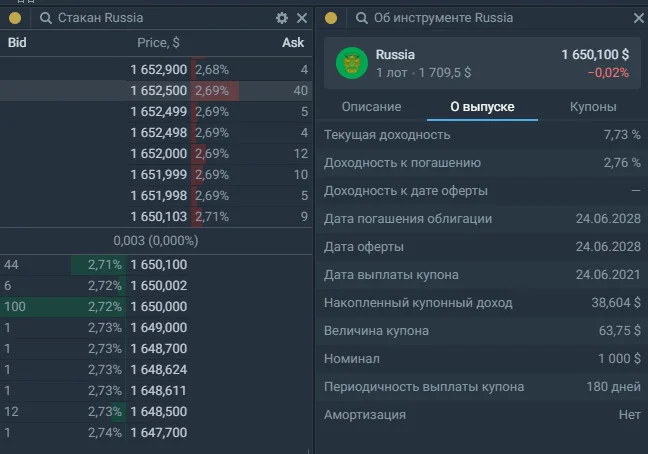648x454 pixels.
Task: Click bid price 1 648,624
Action: 159,369
